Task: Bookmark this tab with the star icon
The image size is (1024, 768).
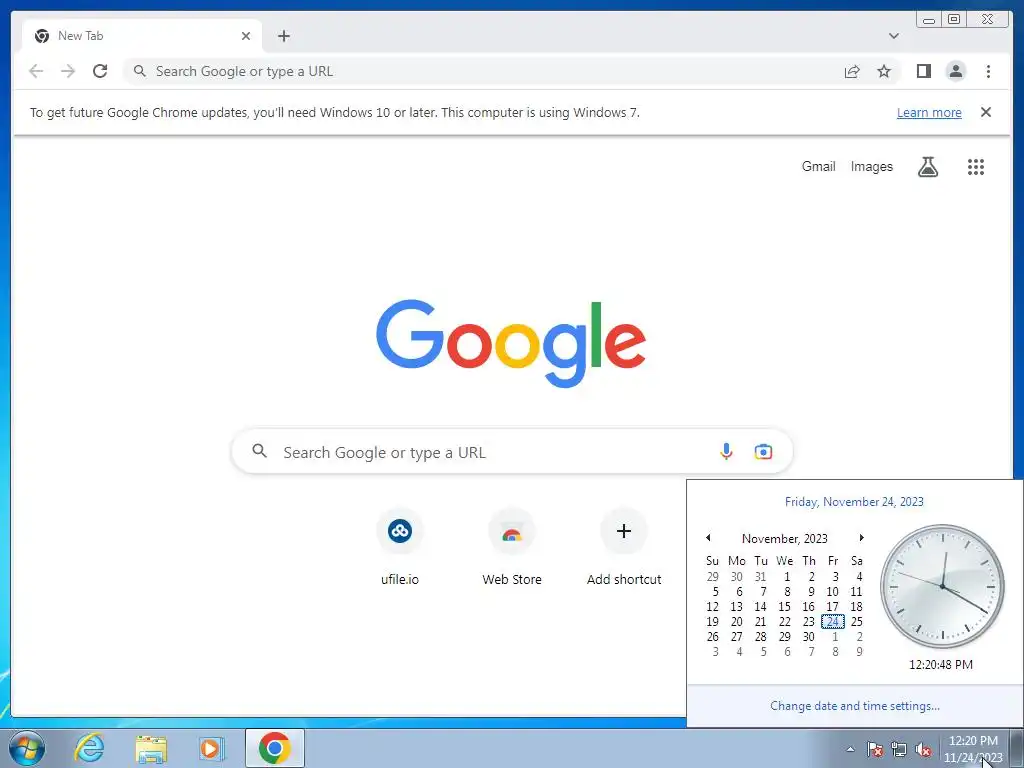Action: coord(884,71)
